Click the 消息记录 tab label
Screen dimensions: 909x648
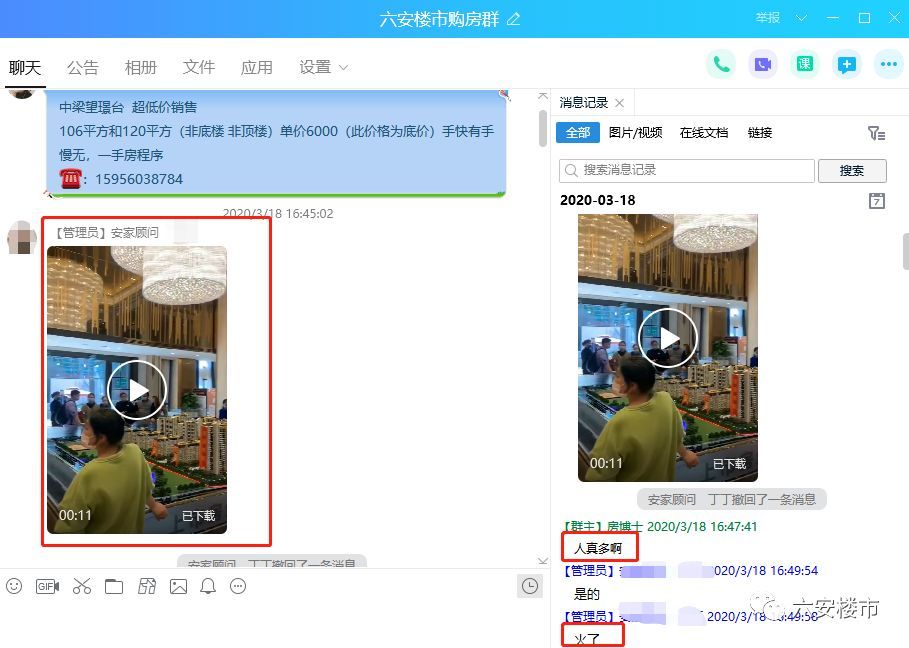coord(584,103)
